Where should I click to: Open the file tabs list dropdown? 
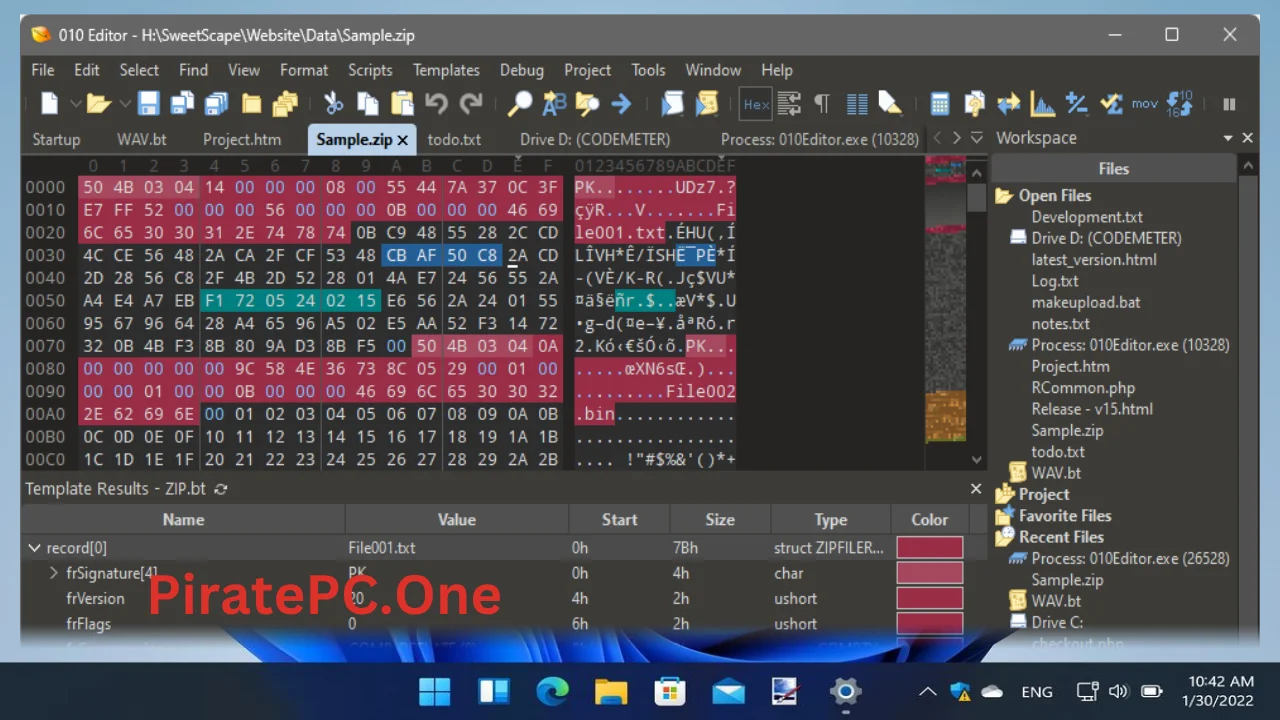[976, 138]
